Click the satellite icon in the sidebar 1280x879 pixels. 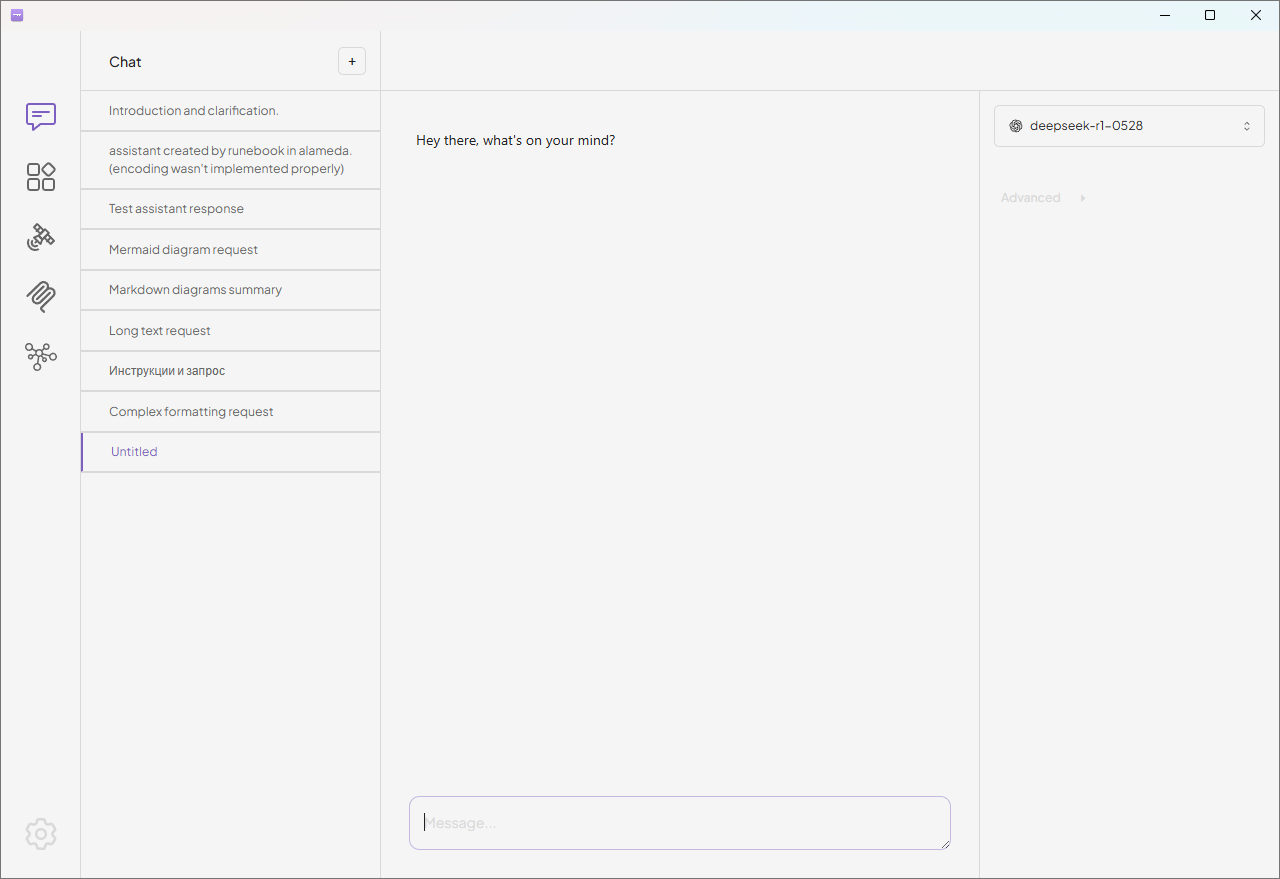(41, 237)
